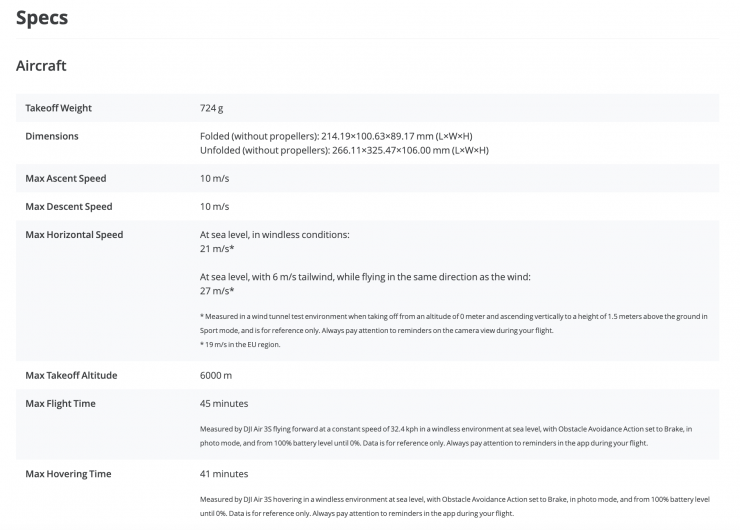Click the 6000 m altitude value

[x=216, y=375]
